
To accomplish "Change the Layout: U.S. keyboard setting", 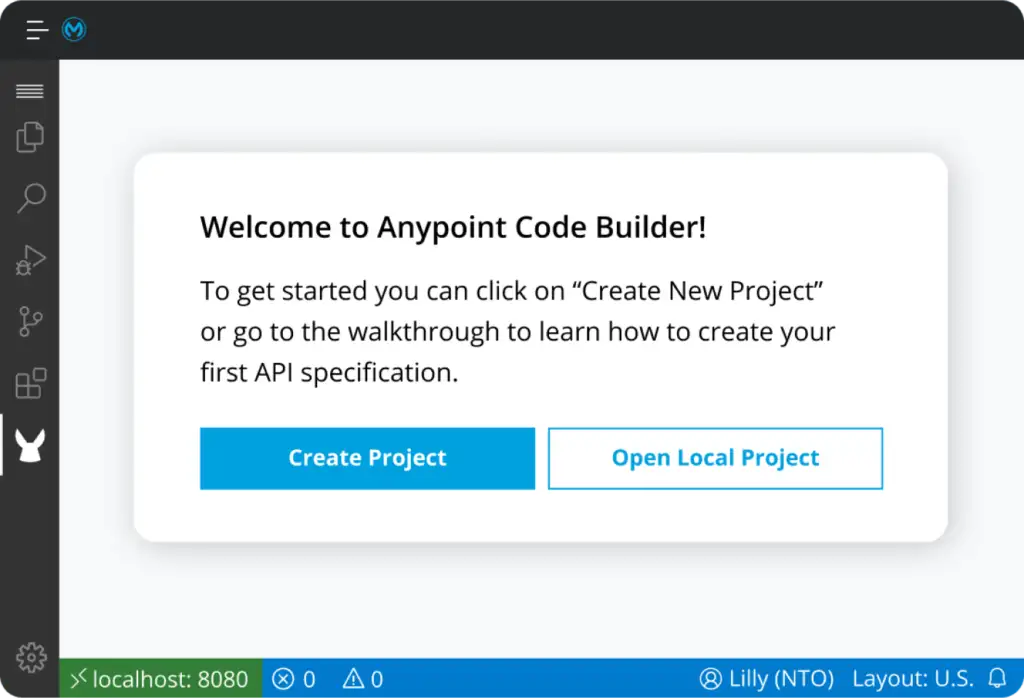I will tap(912, 679).
